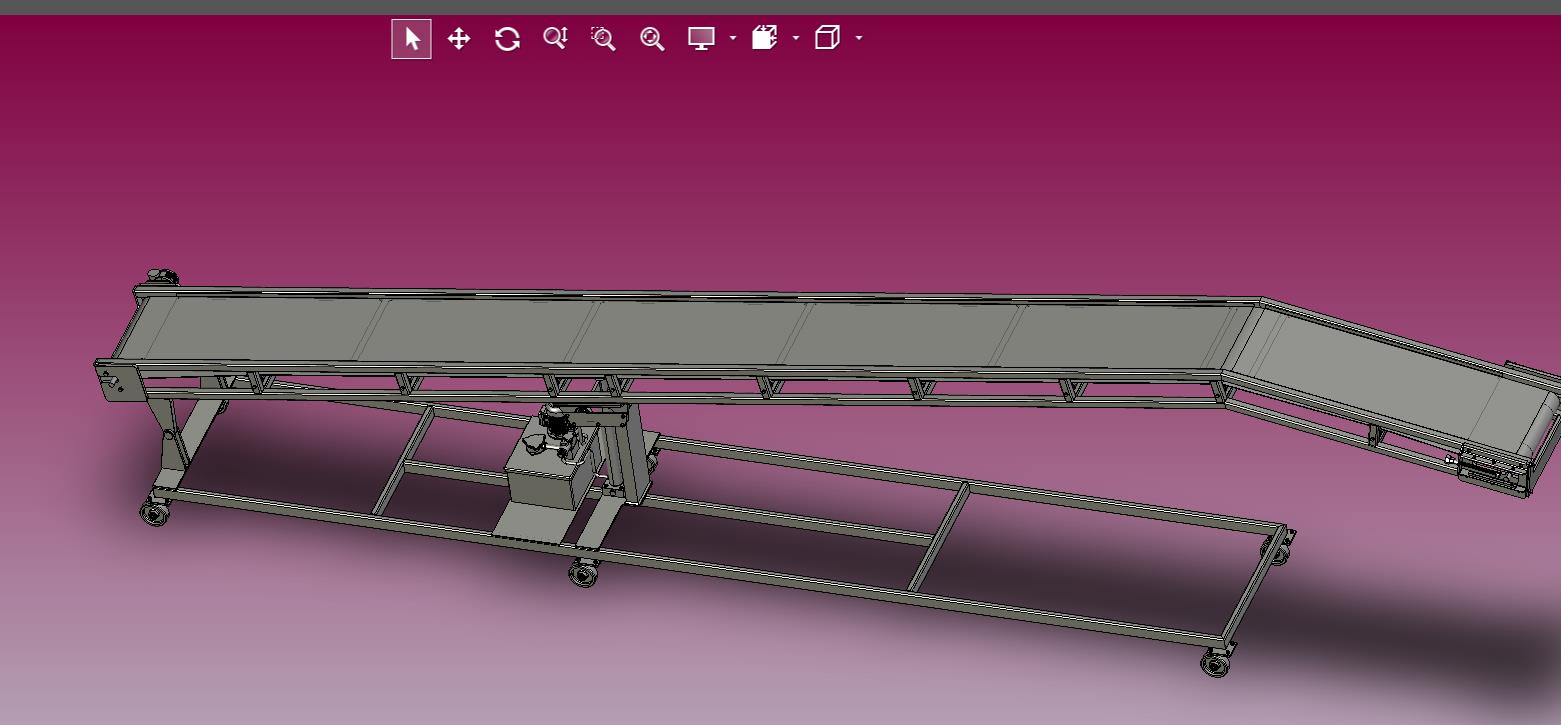Click the wireframe cube display-style icon

click(x=827, y=38)
